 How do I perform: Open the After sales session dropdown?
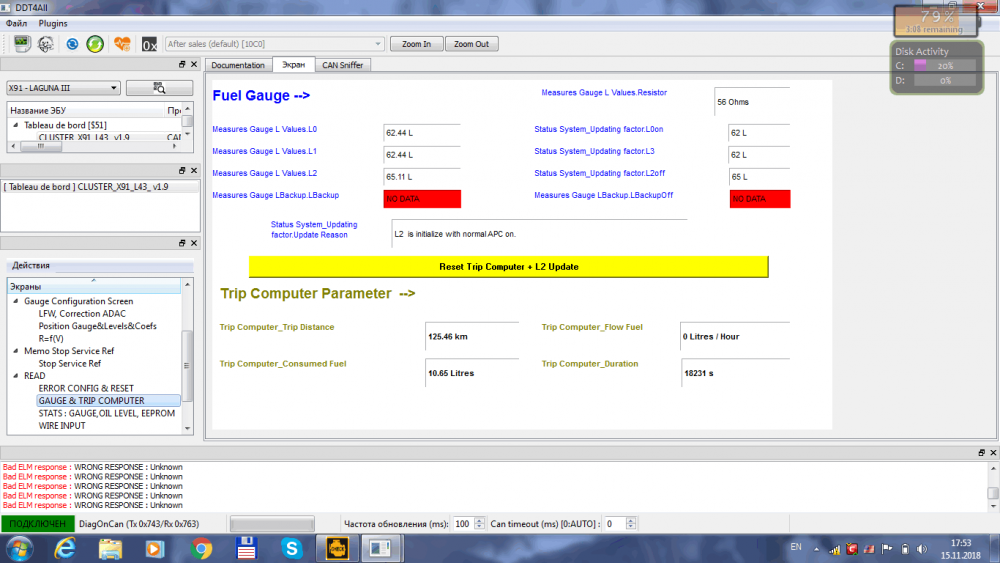[274, 44]
